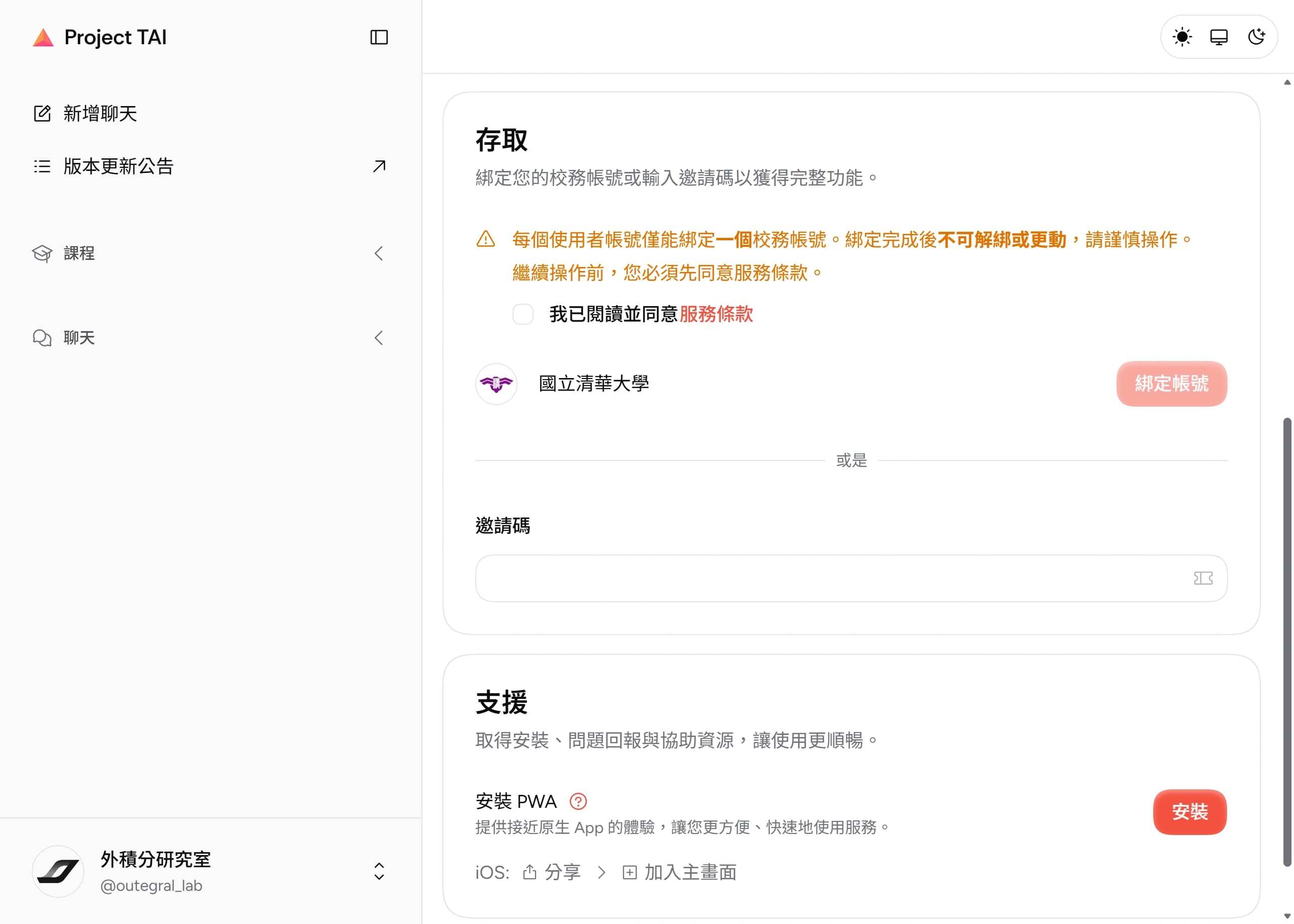Click the ticket icon in invite code field
Image resolution: width=1294 pixels, height=924 pixels.
click(1203, 578)
